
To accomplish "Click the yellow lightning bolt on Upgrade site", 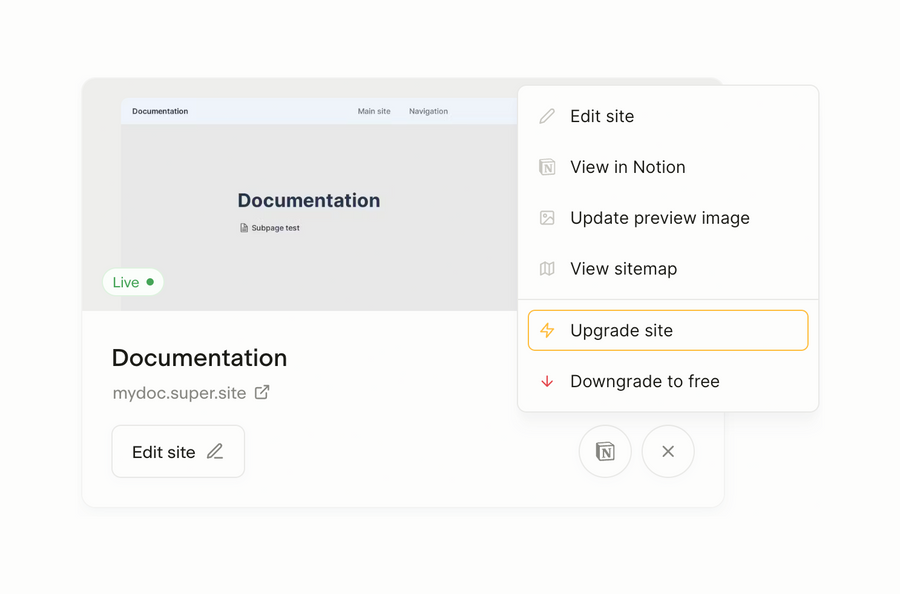I will (547, 330).
